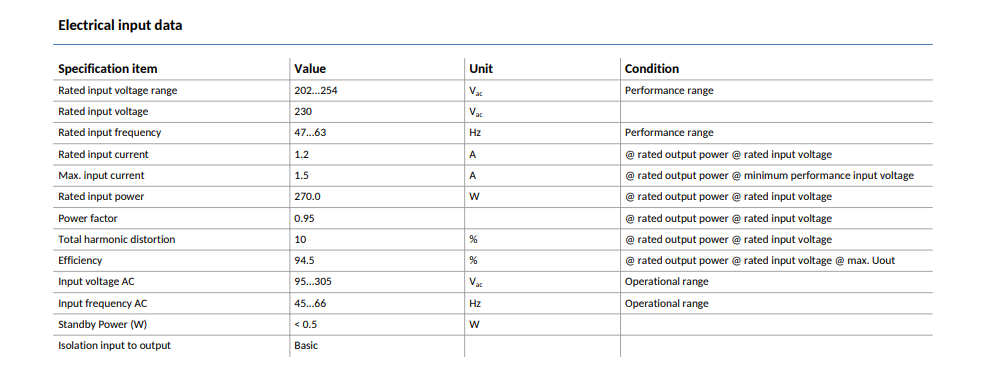This screenshot has height=375, width=986.
Task: Click the Max. input current label
Action: (x=101, y=176)
